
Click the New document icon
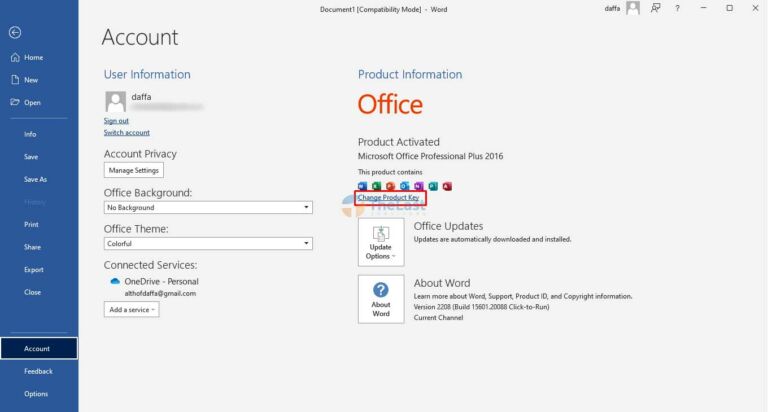15,80
